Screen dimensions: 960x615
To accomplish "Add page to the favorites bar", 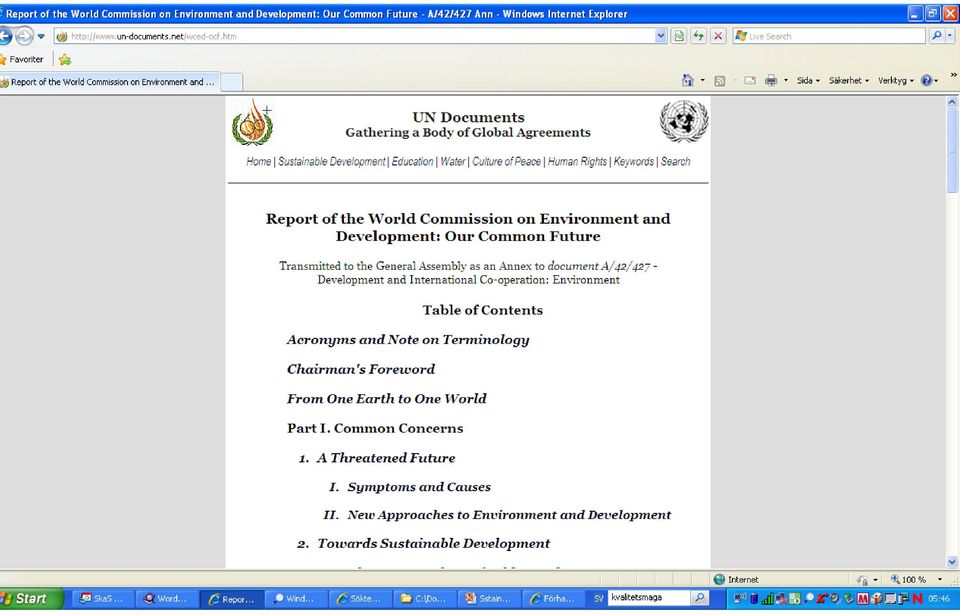I will tap(65, 59).
